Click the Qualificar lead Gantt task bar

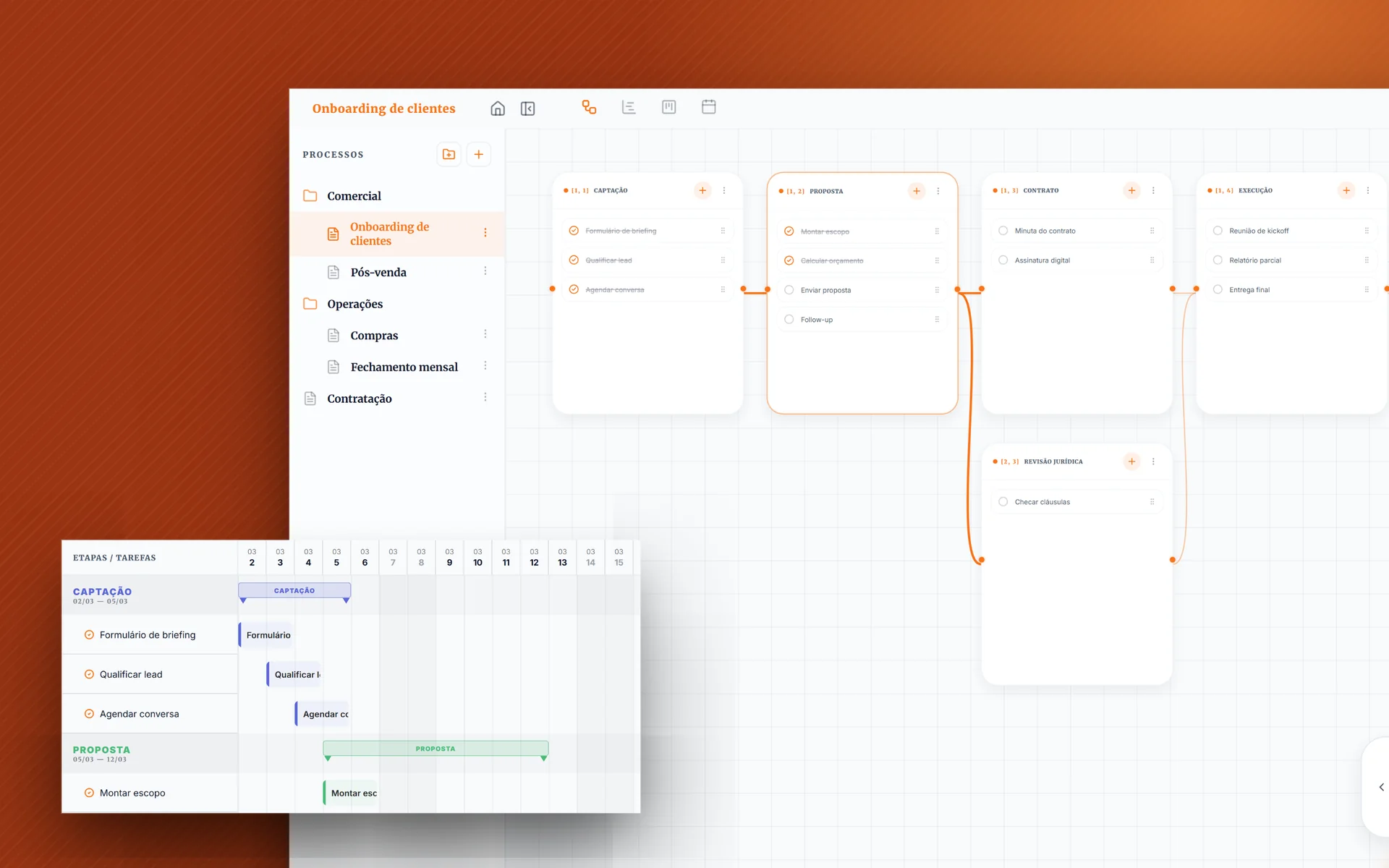coord(294,675)
